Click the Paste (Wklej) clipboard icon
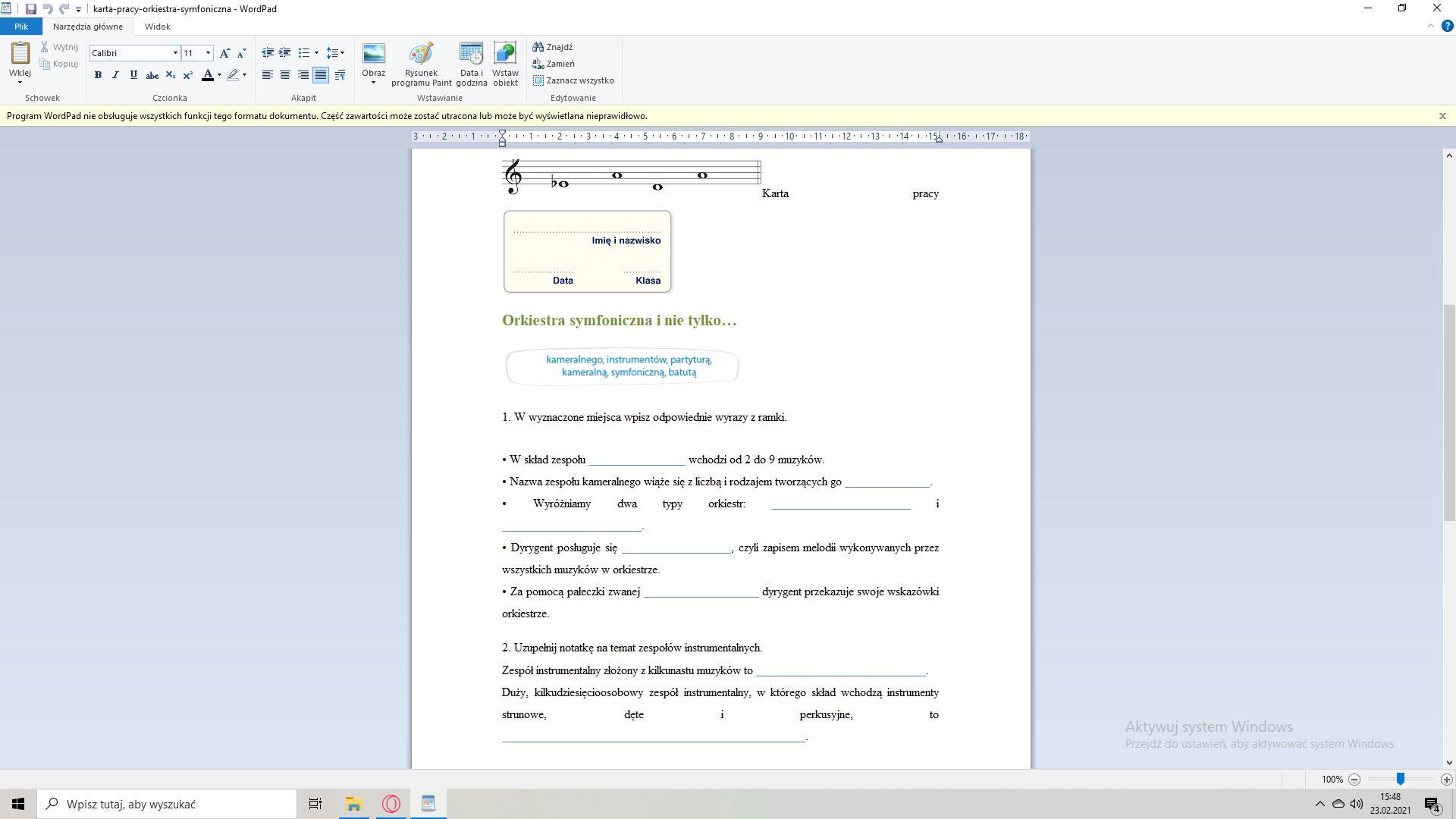The width and height of the screenshot is (1456, 819). pyautogui.click(x=20, y=54)
